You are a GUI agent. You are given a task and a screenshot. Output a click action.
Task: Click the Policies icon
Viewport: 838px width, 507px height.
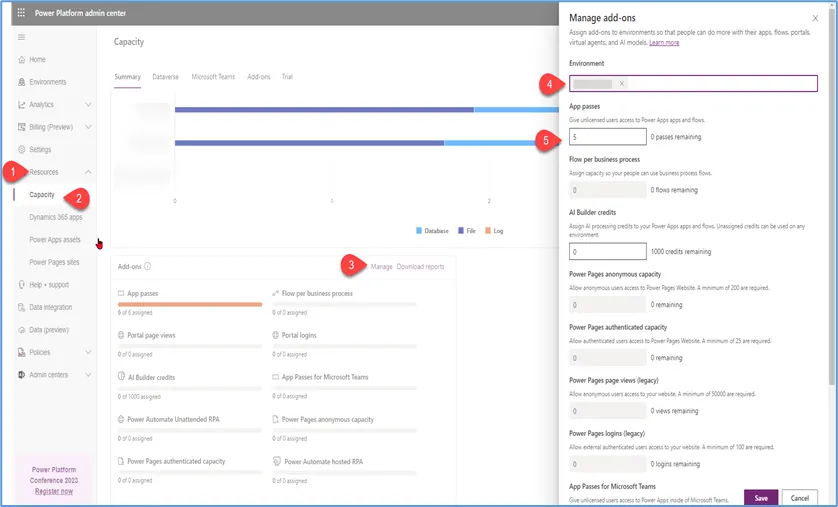(21, 352)
